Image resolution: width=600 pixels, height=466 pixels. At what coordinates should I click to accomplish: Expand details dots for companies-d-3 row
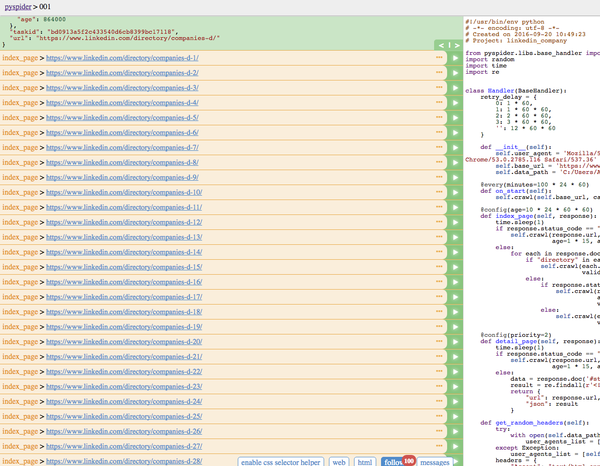[x=439, y=87]
